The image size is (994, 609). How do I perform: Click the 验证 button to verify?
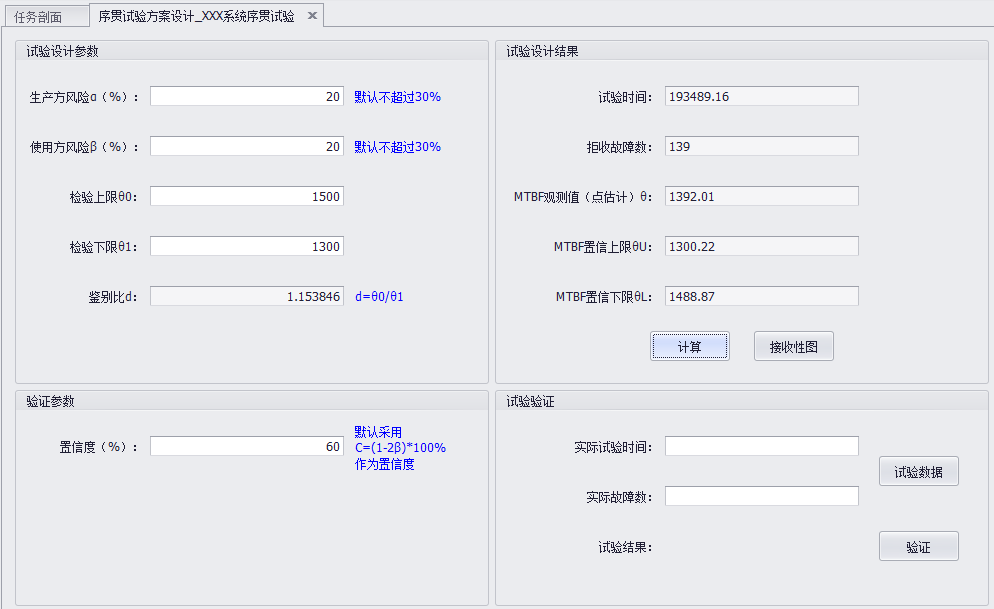coord(918,545)
